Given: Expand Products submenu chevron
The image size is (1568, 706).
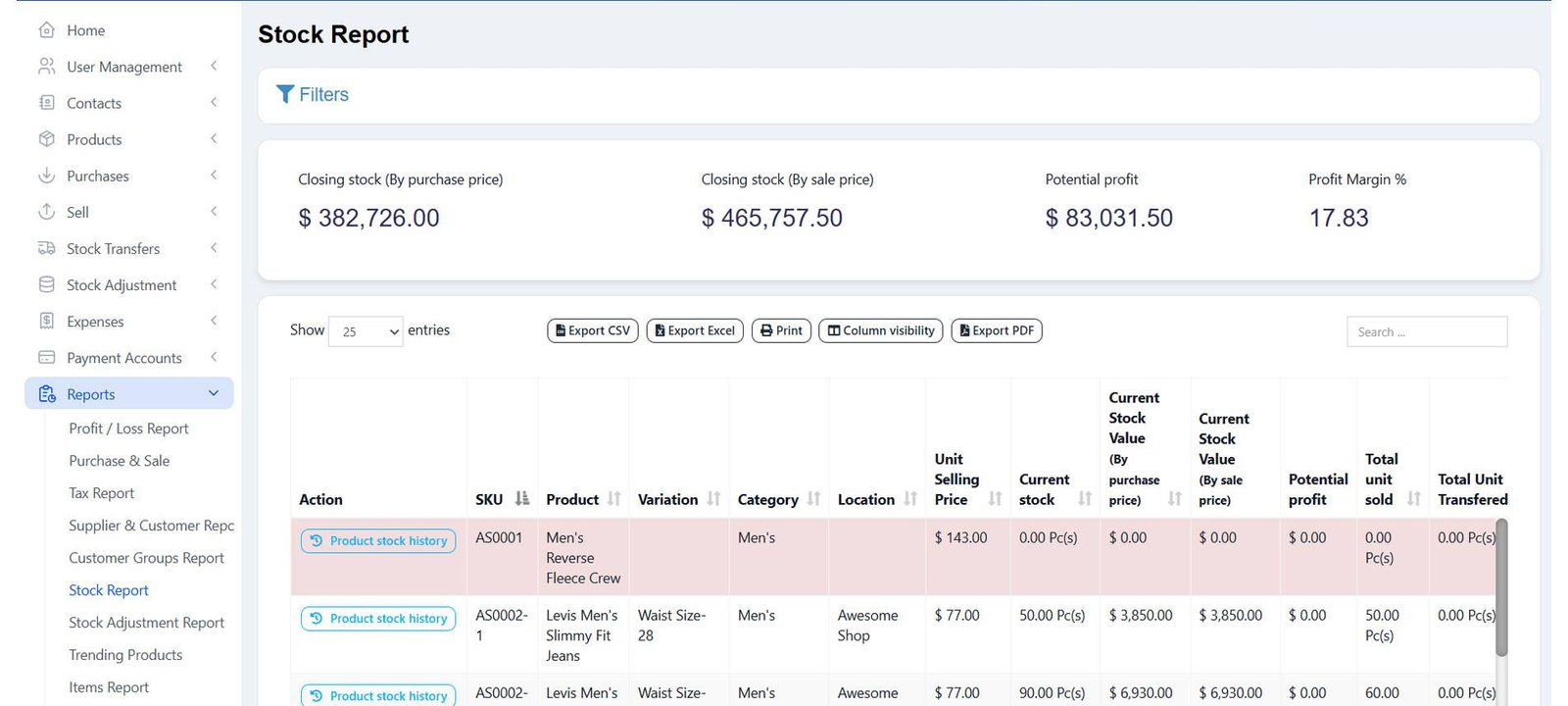Looking at the screenshot, I should 214,138.
